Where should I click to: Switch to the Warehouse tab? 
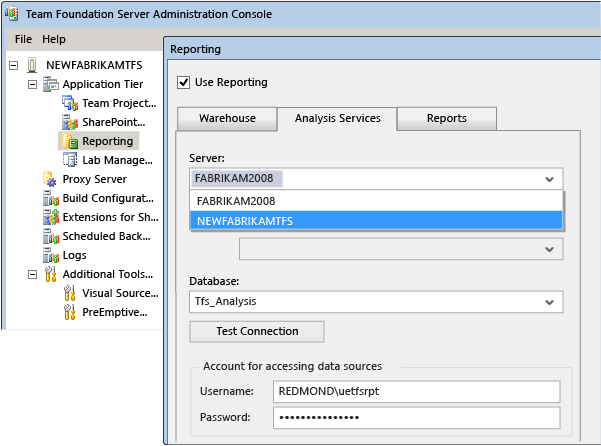point(227,118)
